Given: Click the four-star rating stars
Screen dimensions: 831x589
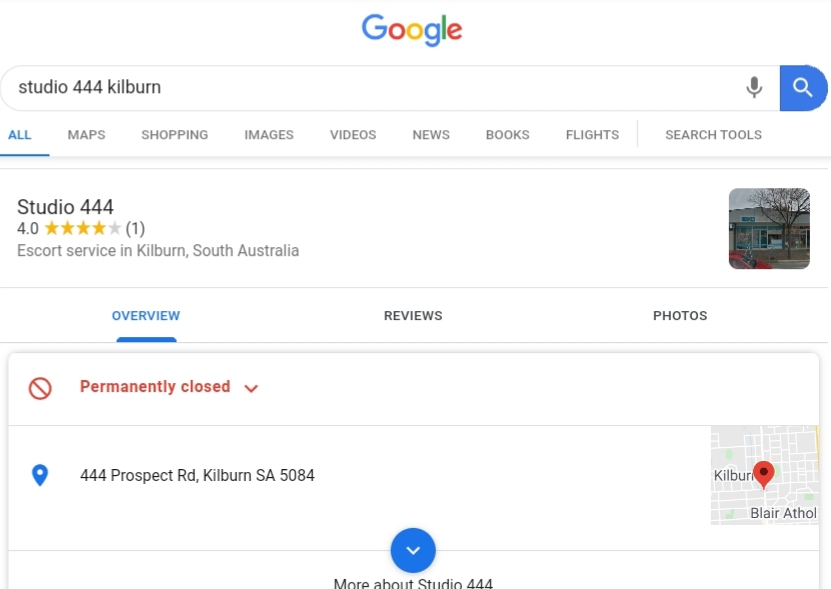Looking at the screenshot, I should point(83,228).
